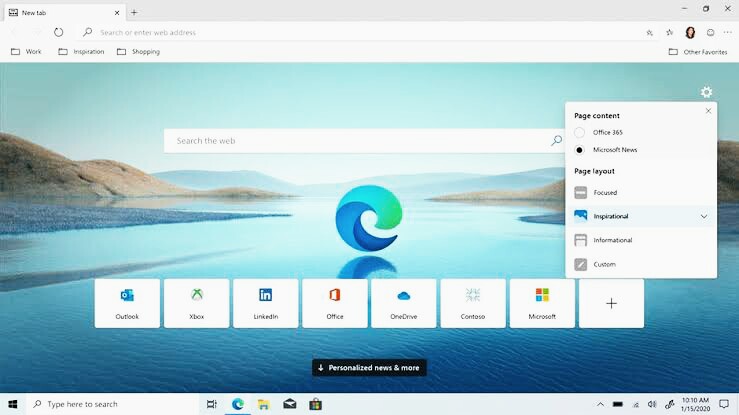The height and width of the screenshot is (415, 739).
Task: Open the OneDrive quick link tile
Action: [404, 303]
